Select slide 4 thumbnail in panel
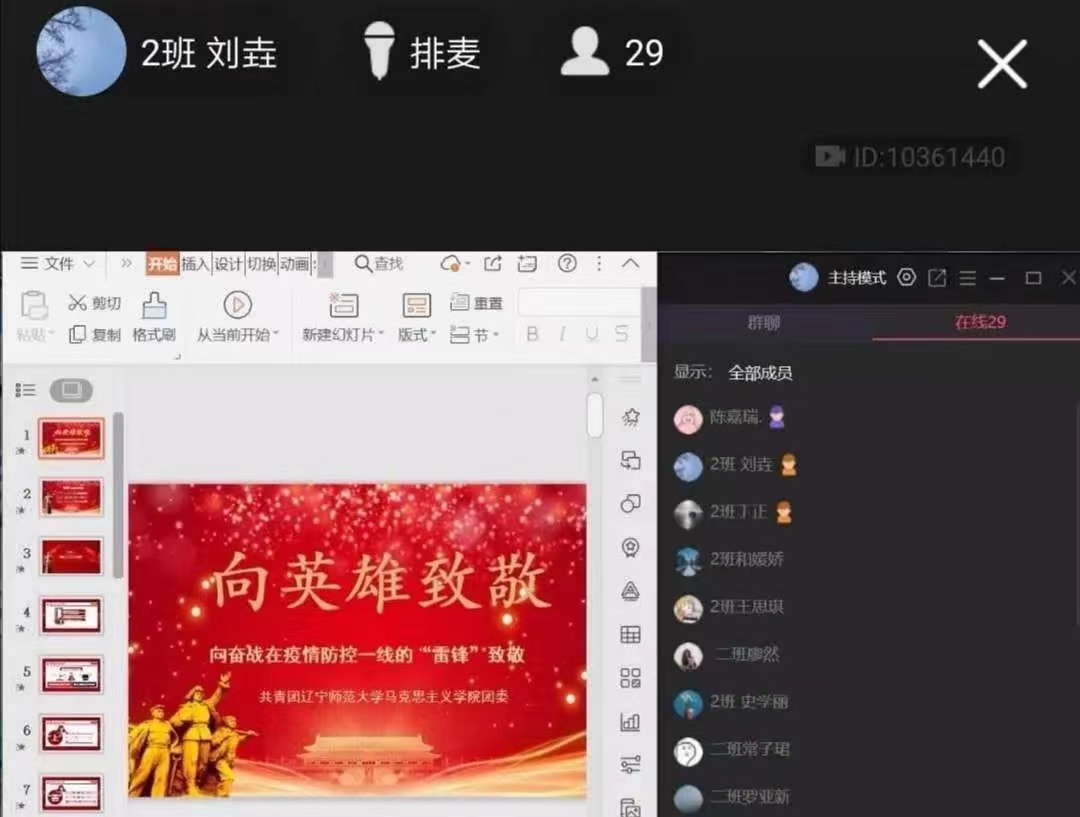1080x817 pixels. (x=71, y=615)
